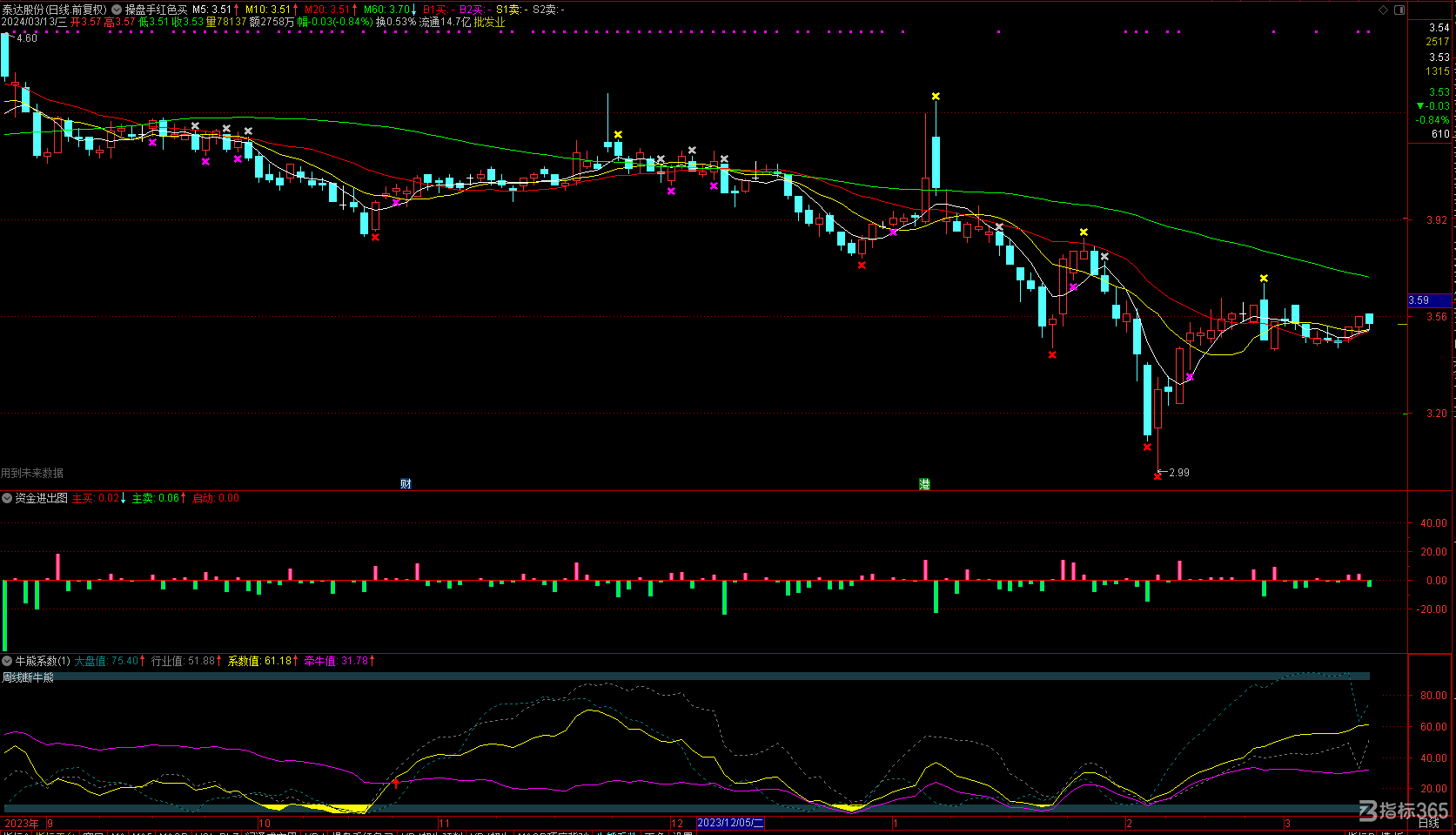Click the magenta X marker at the February rebound

(x=1190, y=377)
